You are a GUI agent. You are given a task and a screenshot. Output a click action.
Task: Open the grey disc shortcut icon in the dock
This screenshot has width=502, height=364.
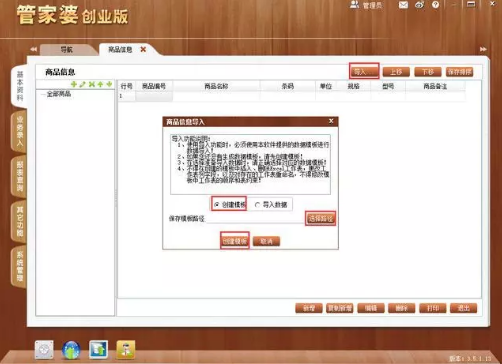pyautogui.click(x=44, y=350)
